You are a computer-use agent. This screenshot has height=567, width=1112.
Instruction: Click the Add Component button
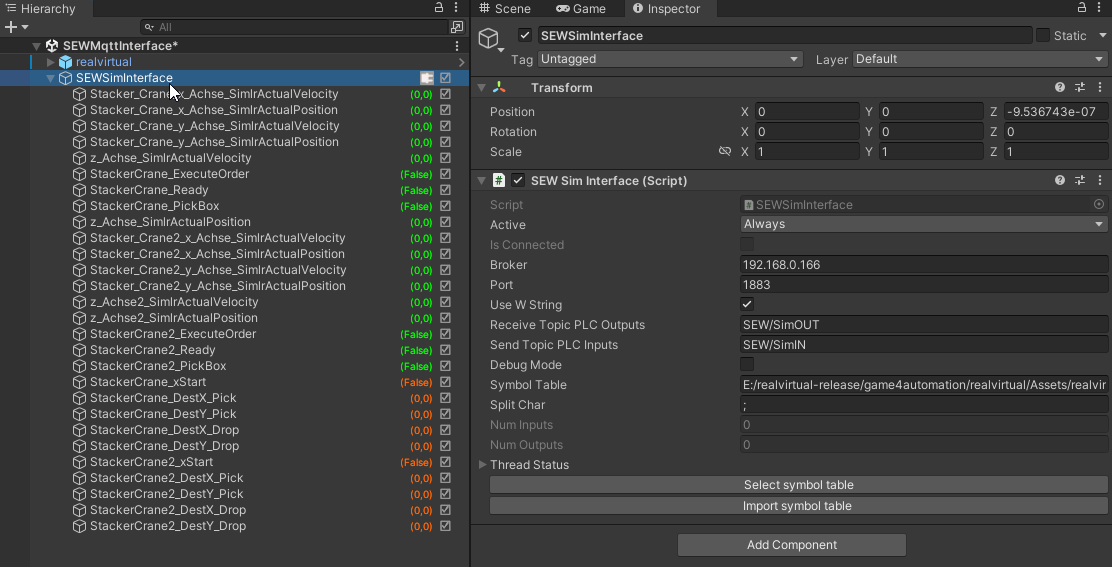[x=791, y=545]
